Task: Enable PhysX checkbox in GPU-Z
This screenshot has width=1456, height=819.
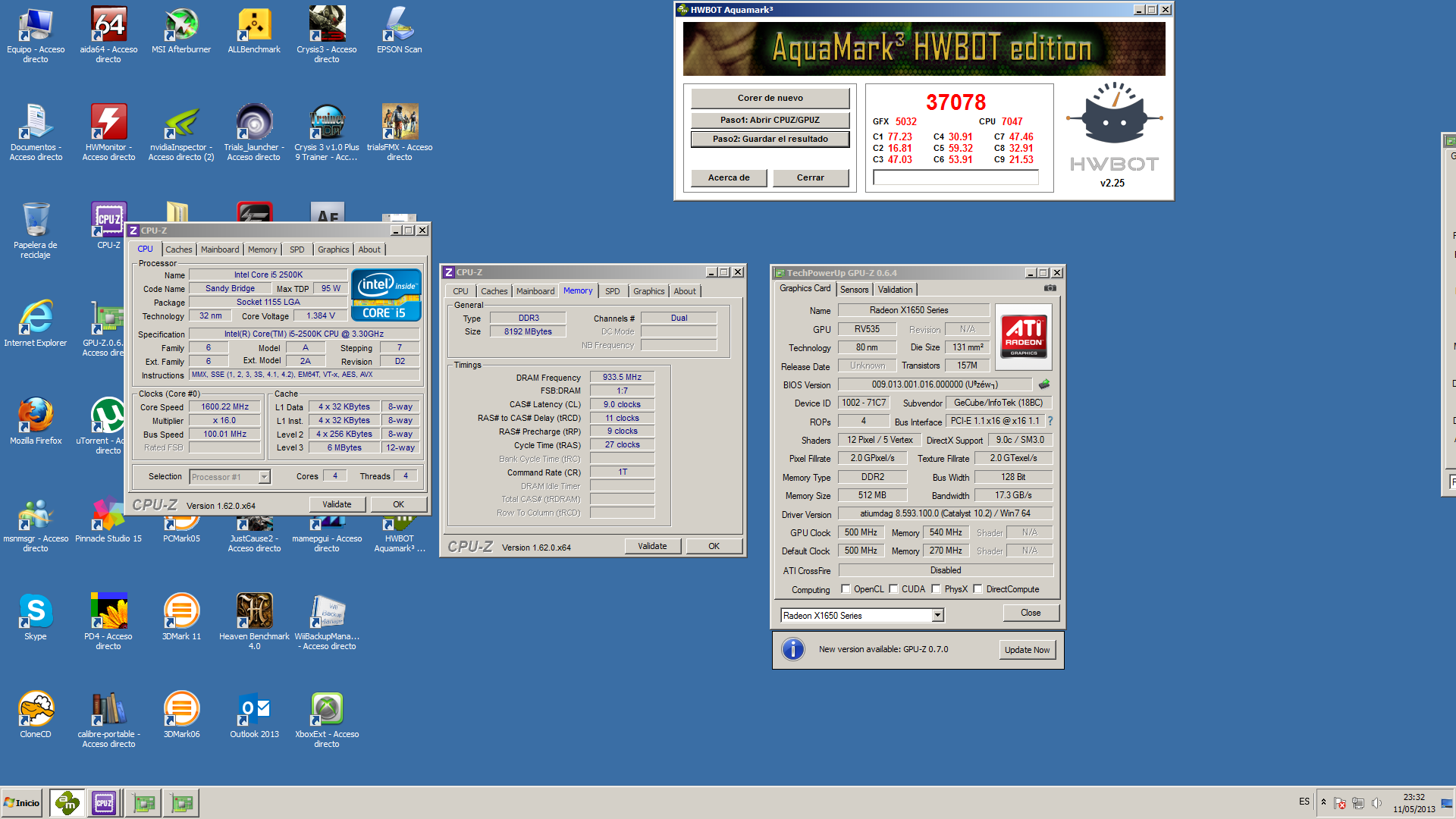Action: click(x=936, y=589)
